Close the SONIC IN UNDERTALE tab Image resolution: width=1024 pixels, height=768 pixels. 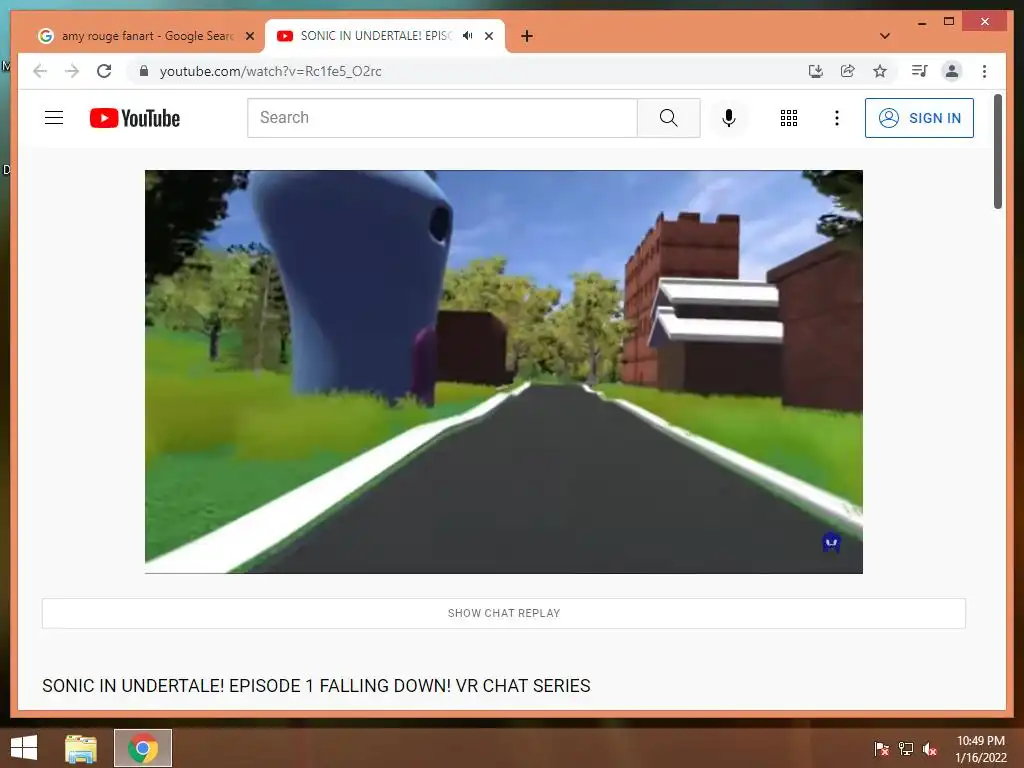click(x=488, y=36)
